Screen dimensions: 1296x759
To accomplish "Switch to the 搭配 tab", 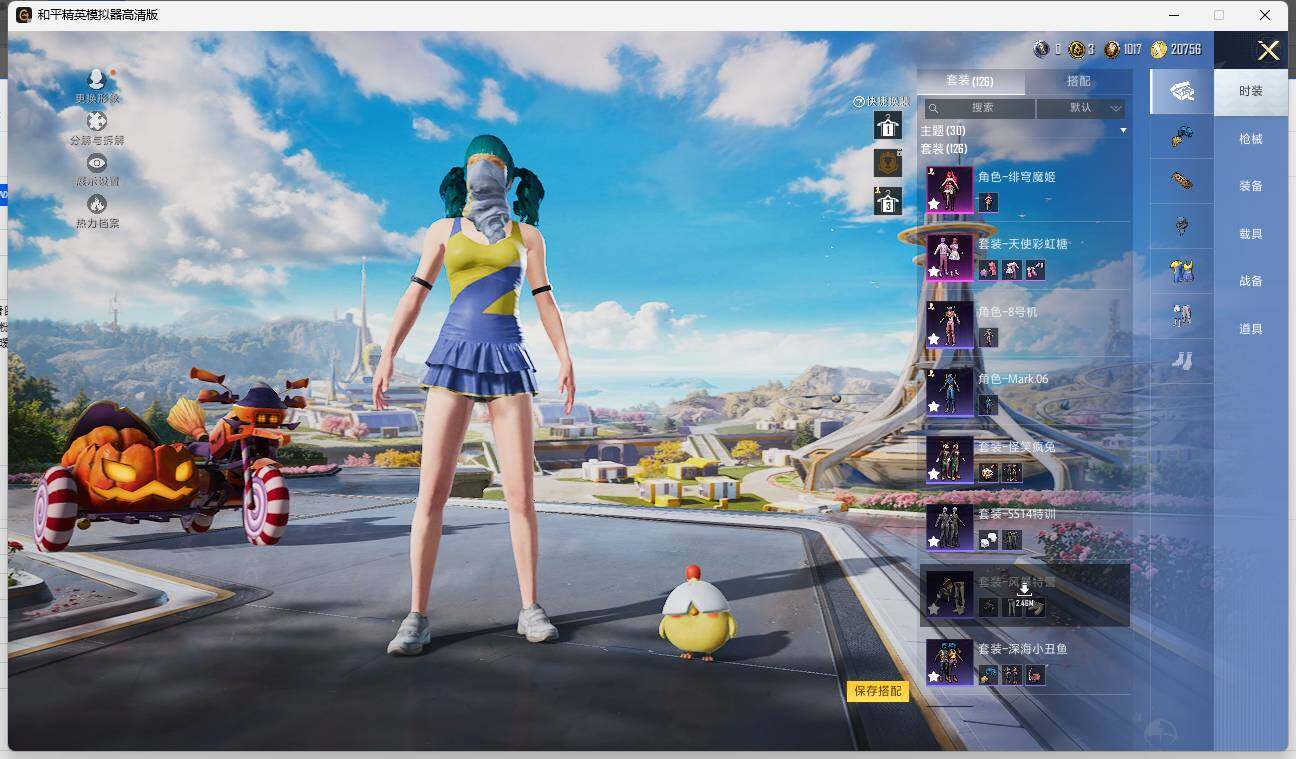I will click(1079, 81).
